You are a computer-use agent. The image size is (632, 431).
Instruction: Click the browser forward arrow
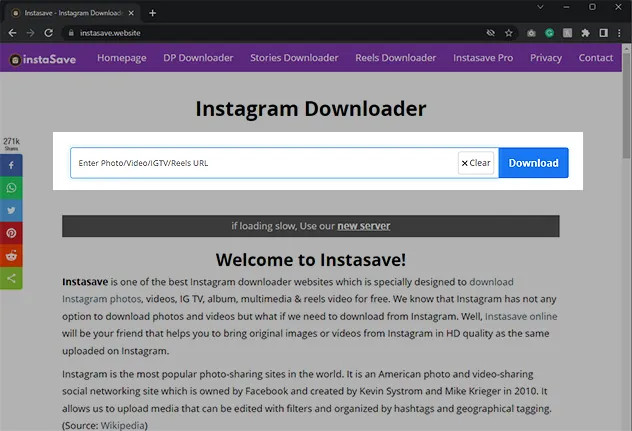[x=30, y=33]
